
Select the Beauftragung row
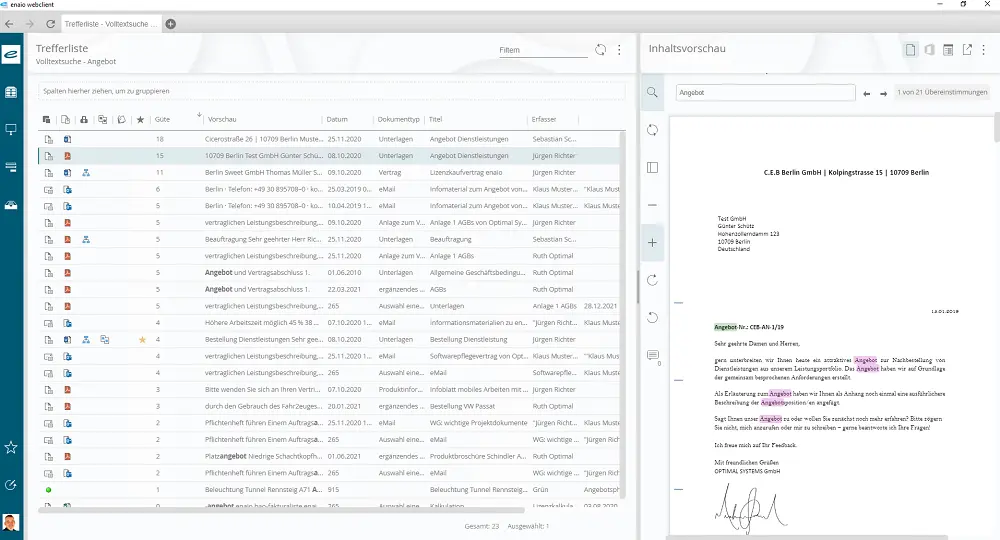(x=328, y=240)
